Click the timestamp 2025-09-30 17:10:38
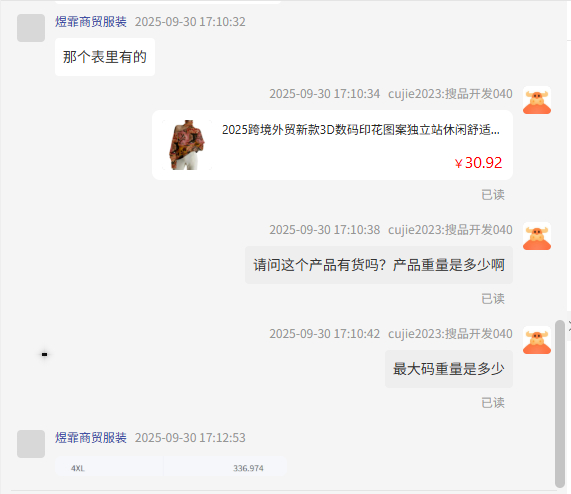 (x=324, y=230)
